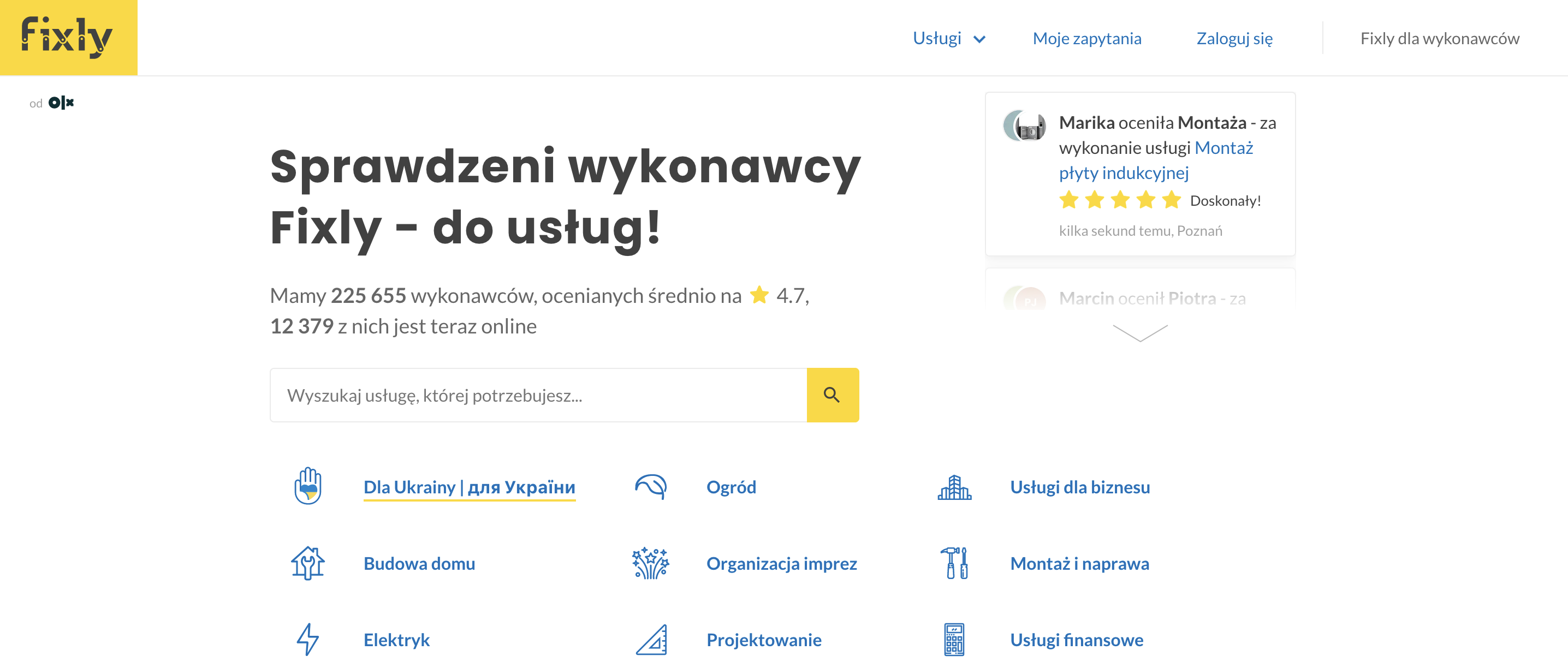The height and width of the screenshot is (668, 1568).
Task: Focus the service search input field
Action: 538,395
